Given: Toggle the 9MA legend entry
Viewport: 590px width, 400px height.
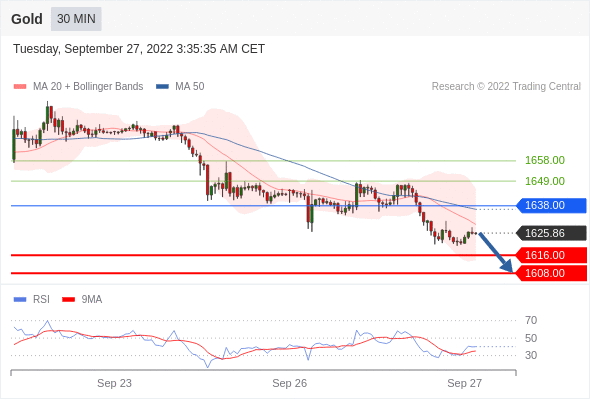Looking at the screenshot, I should pyautogui.click(x=82, y=300).
